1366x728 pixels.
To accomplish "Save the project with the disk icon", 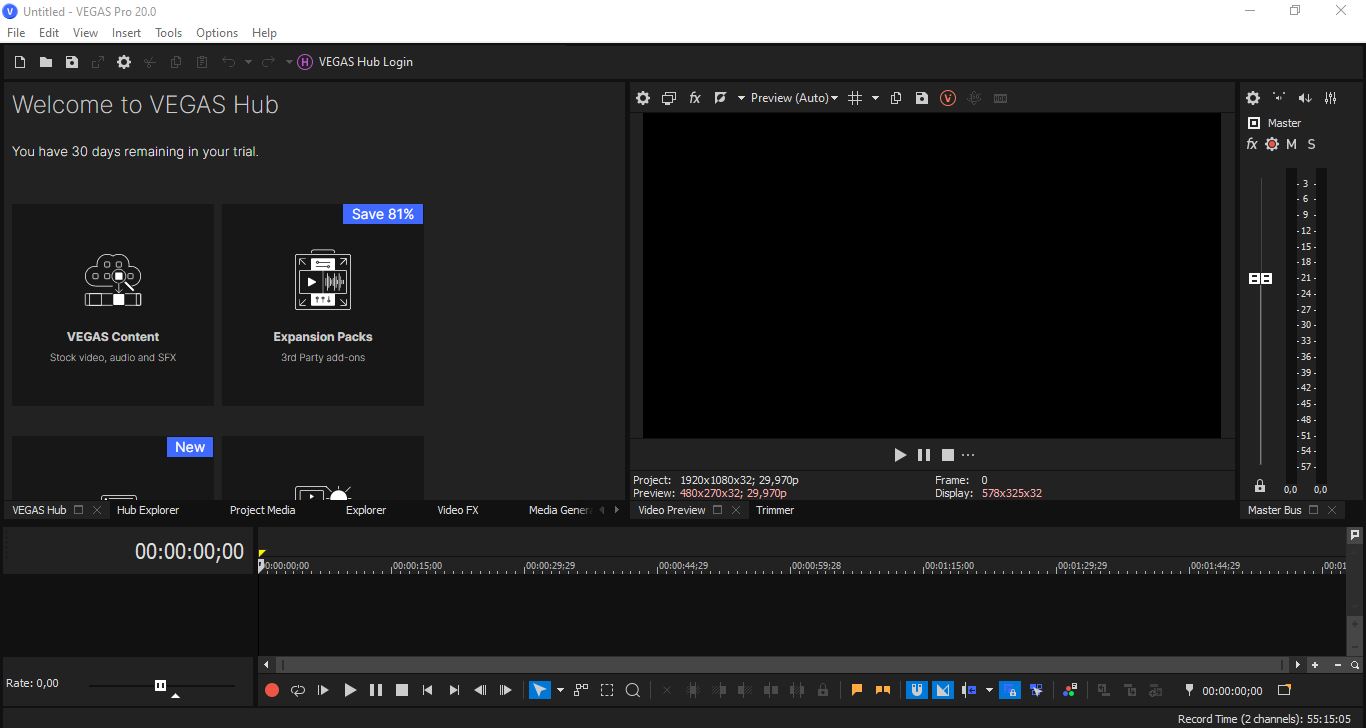I will pyautogui.click(x=72, y=62).
